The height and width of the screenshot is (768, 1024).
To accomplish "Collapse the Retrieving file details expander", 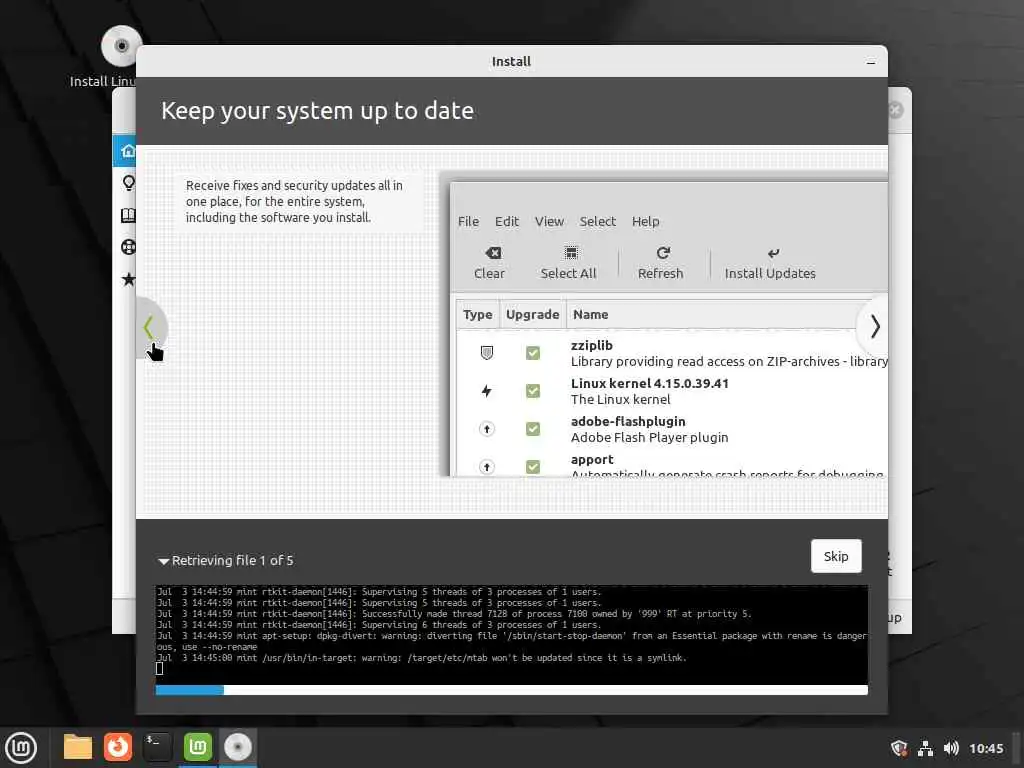I will [x=163, y=561].
